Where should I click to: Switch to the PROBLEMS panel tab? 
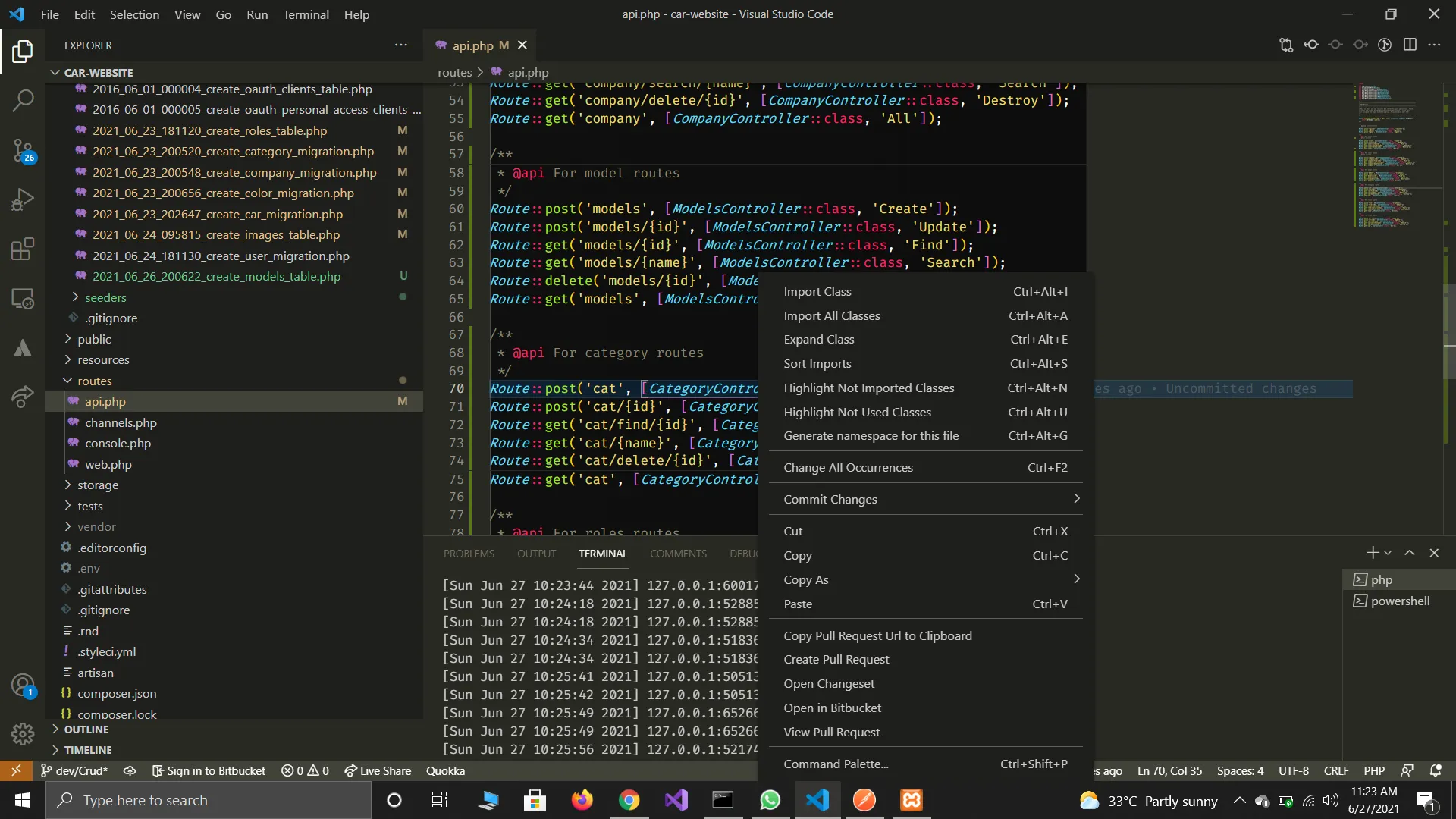469,554
